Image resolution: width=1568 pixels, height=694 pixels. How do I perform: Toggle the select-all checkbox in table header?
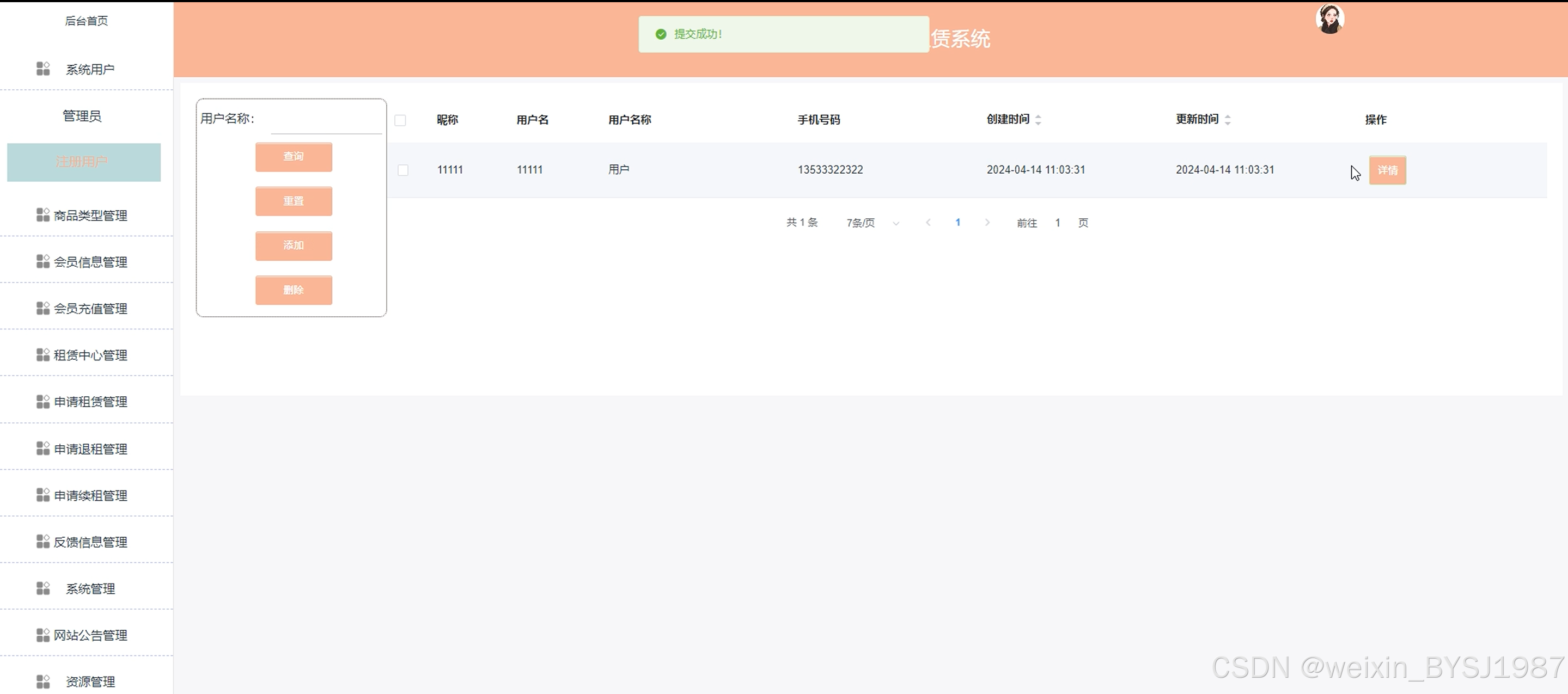click(400, 120)
